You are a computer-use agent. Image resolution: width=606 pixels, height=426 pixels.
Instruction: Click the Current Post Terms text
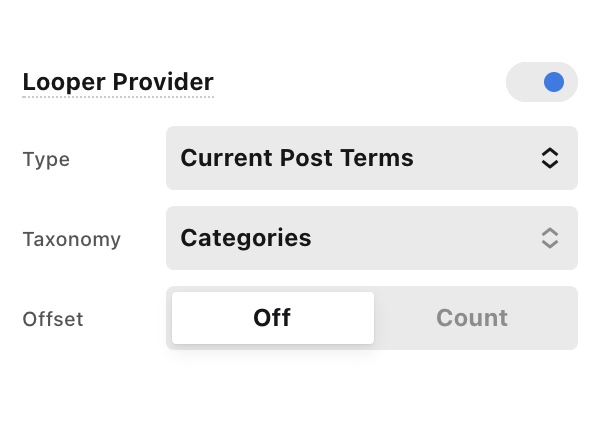[x=297, y=158]
